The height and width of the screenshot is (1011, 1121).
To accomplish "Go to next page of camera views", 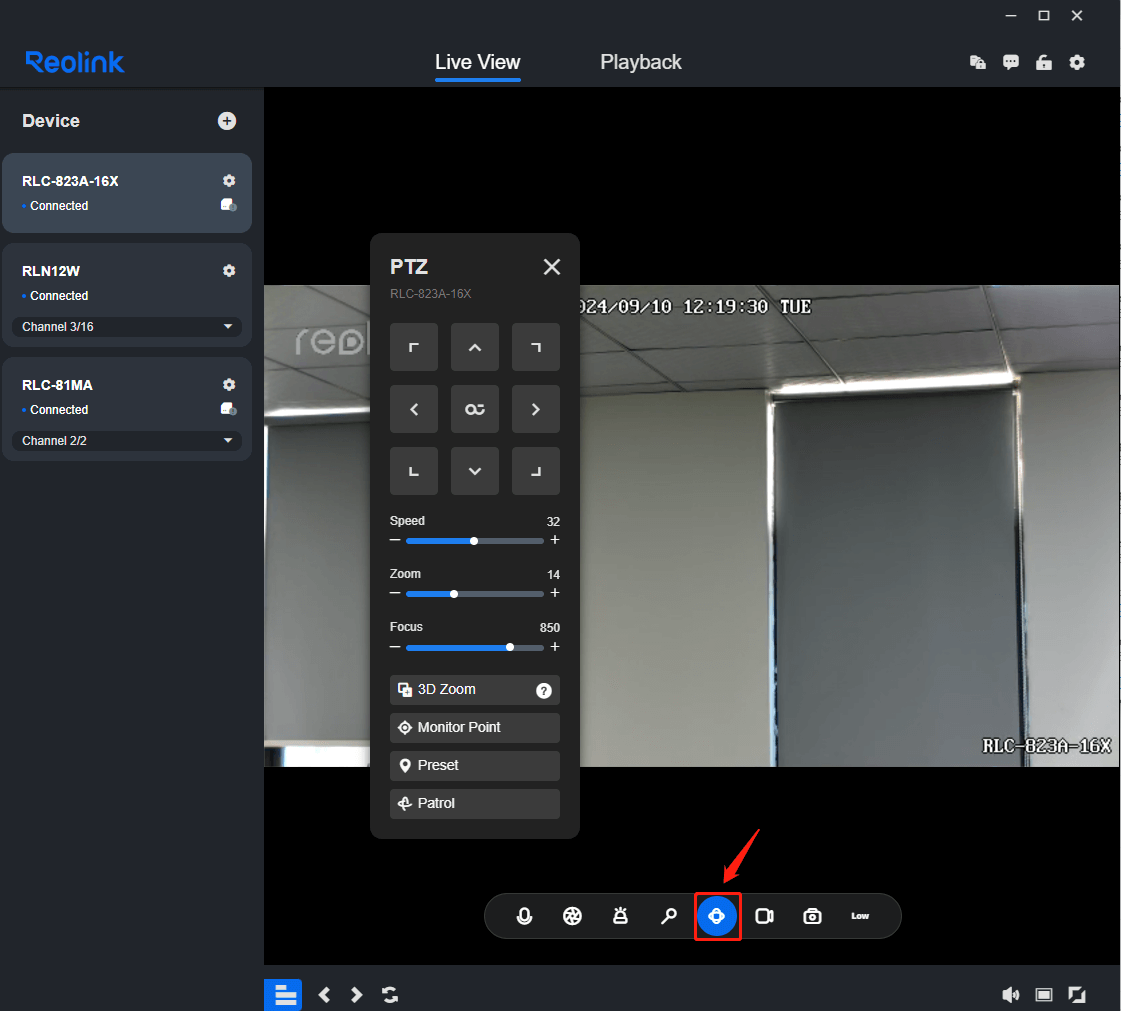I will pos(357,995).
